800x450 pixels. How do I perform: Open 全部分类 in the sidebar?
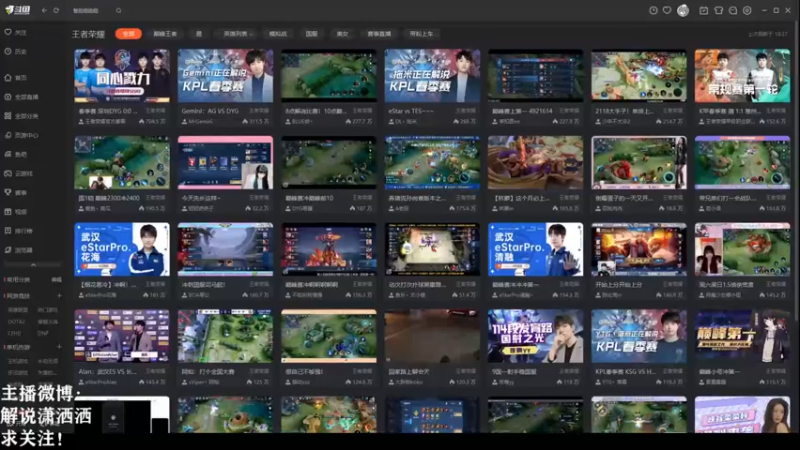[x=22, y=116]
